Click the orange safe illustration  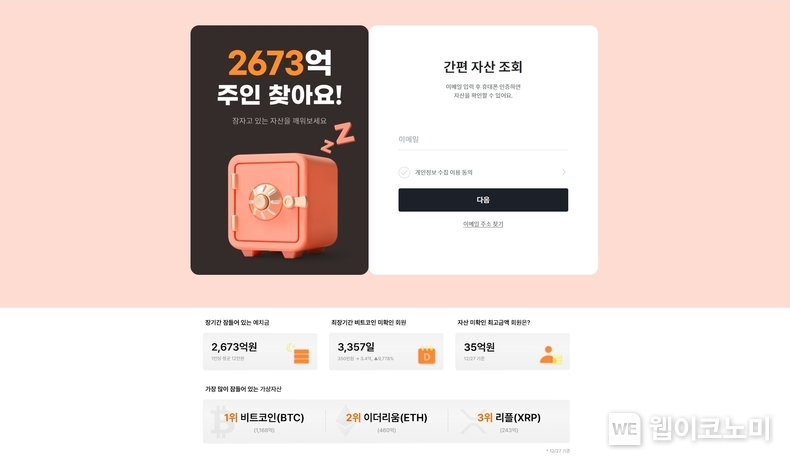point(282,206)
